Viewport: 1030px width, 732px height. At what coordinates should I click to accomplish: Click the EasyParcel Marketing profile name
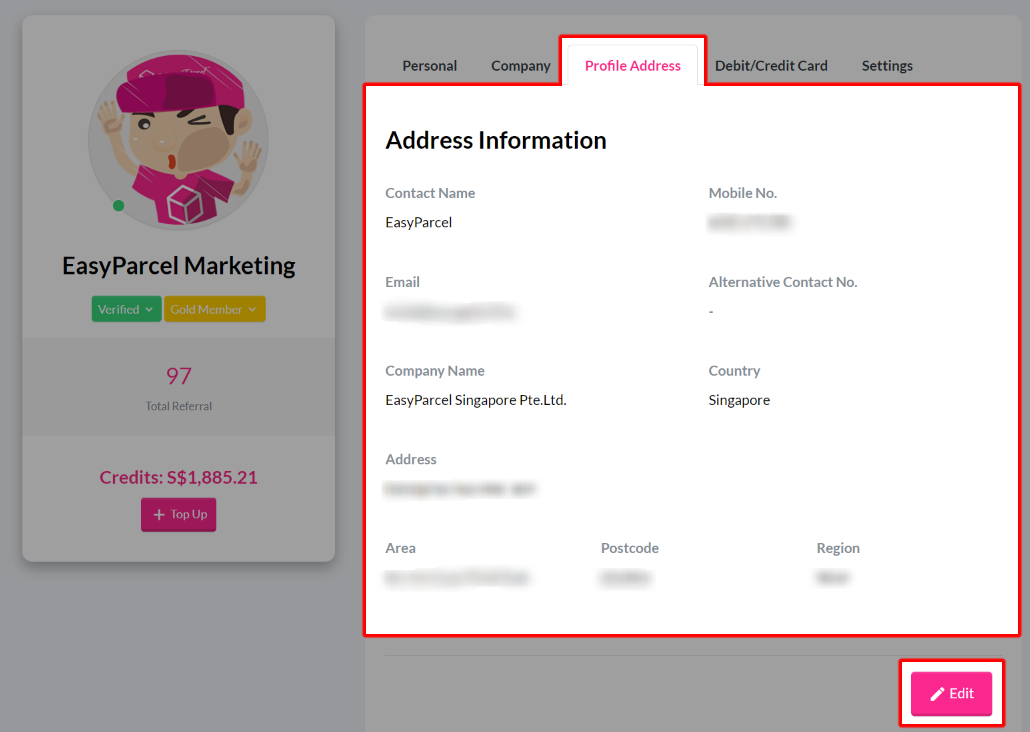[x=179, y=266]
